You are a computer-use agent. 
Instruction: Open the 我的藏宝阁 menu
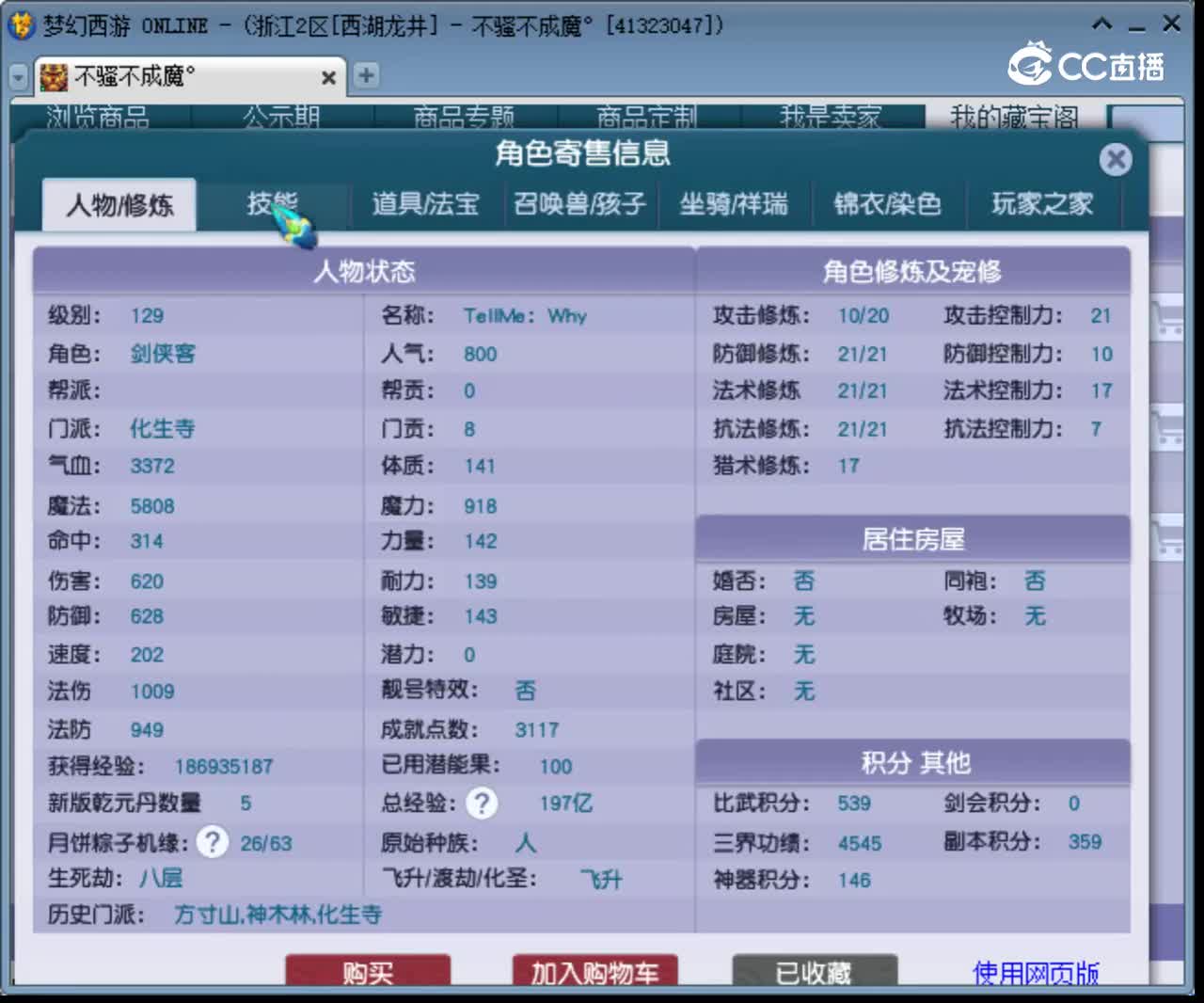tap(1014, 117)
